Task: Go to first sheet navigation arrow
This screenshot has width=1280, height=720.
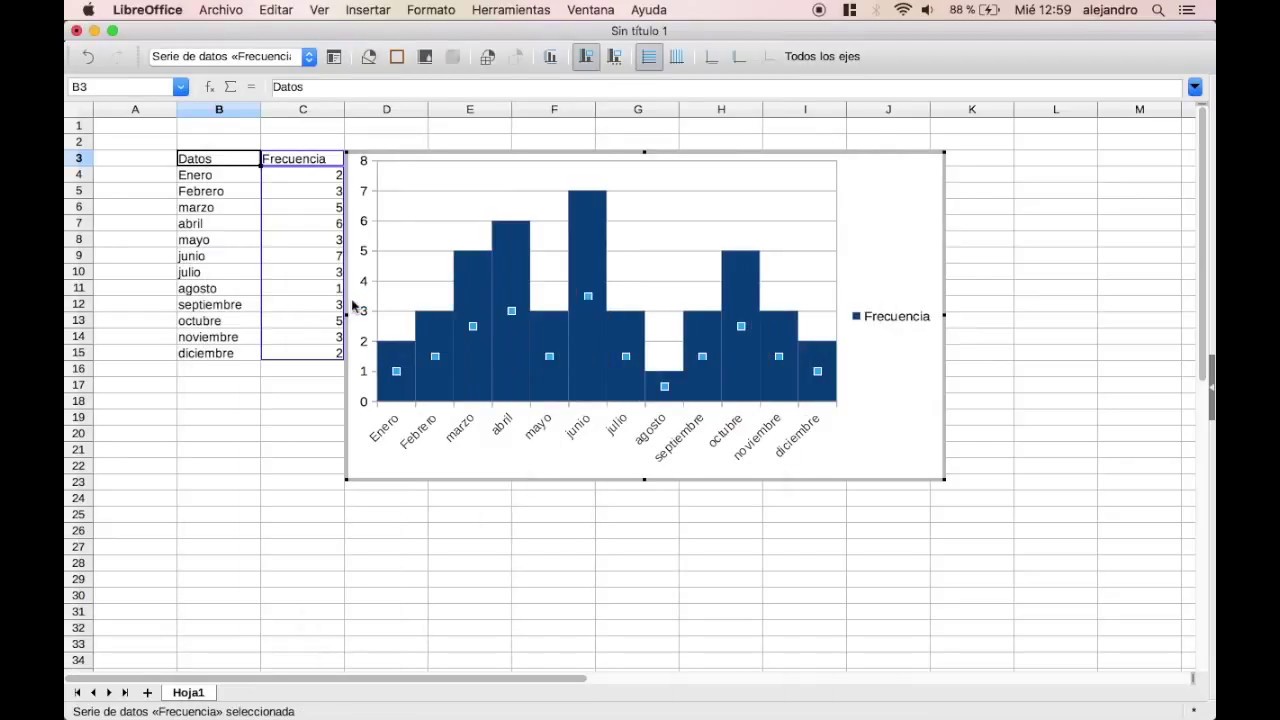Action: (x=77, y=692)
